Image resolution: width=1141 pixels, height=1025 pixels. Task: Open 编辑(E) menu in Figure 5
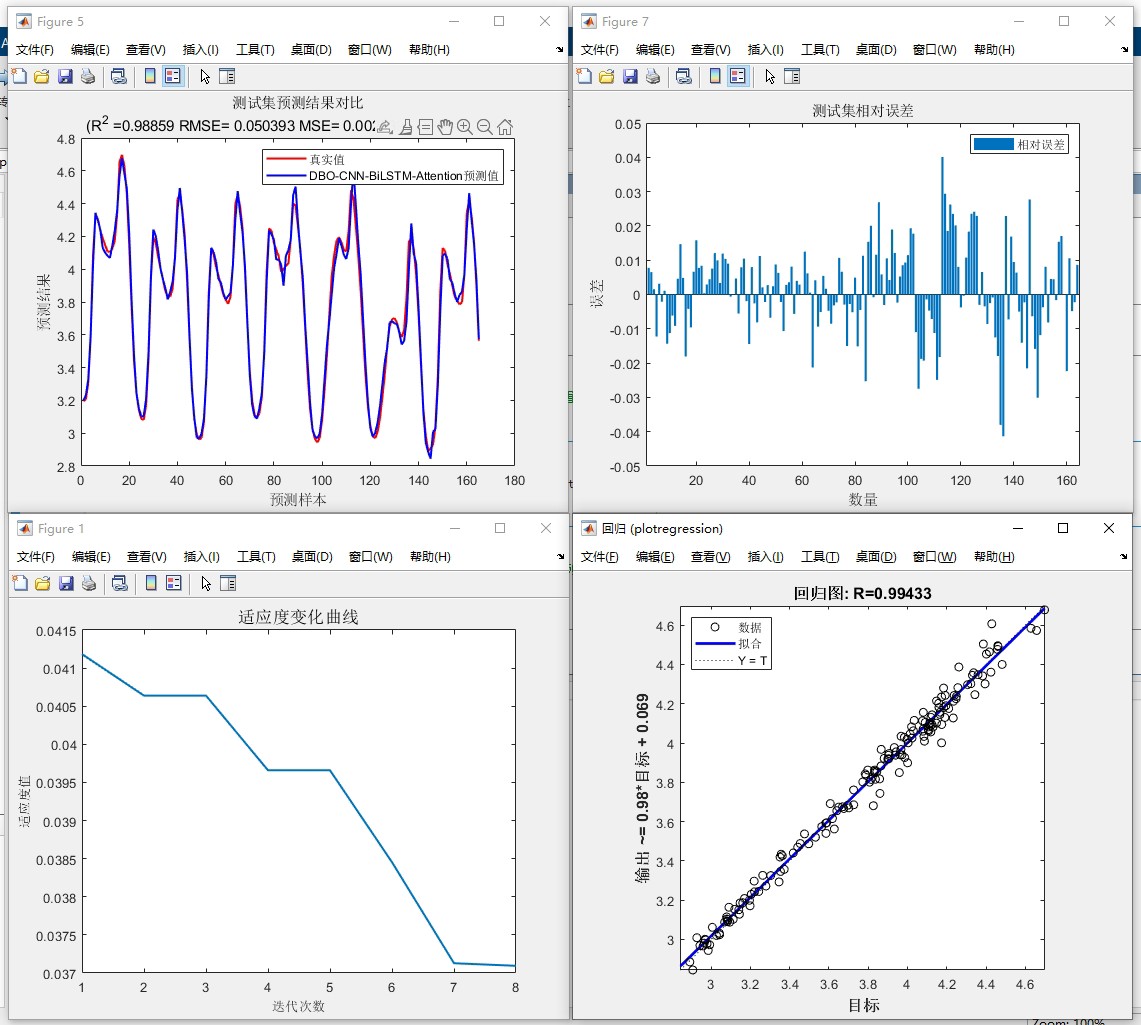(x=90, y=49)
